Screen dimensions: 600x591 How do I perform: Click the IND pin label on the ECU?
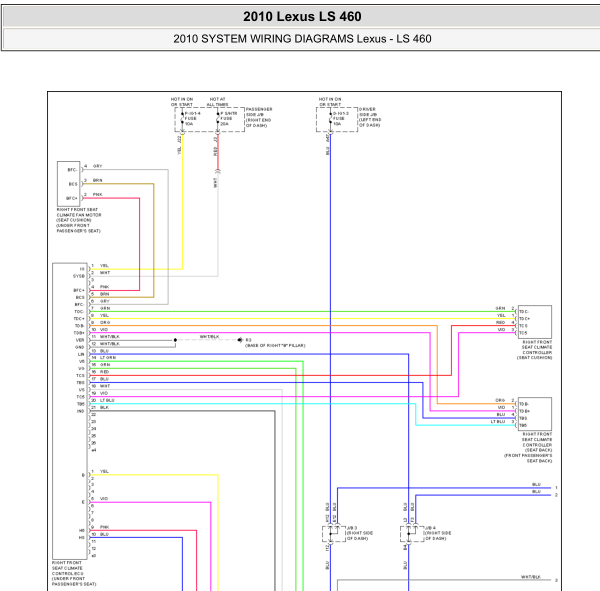coord(80,411)
